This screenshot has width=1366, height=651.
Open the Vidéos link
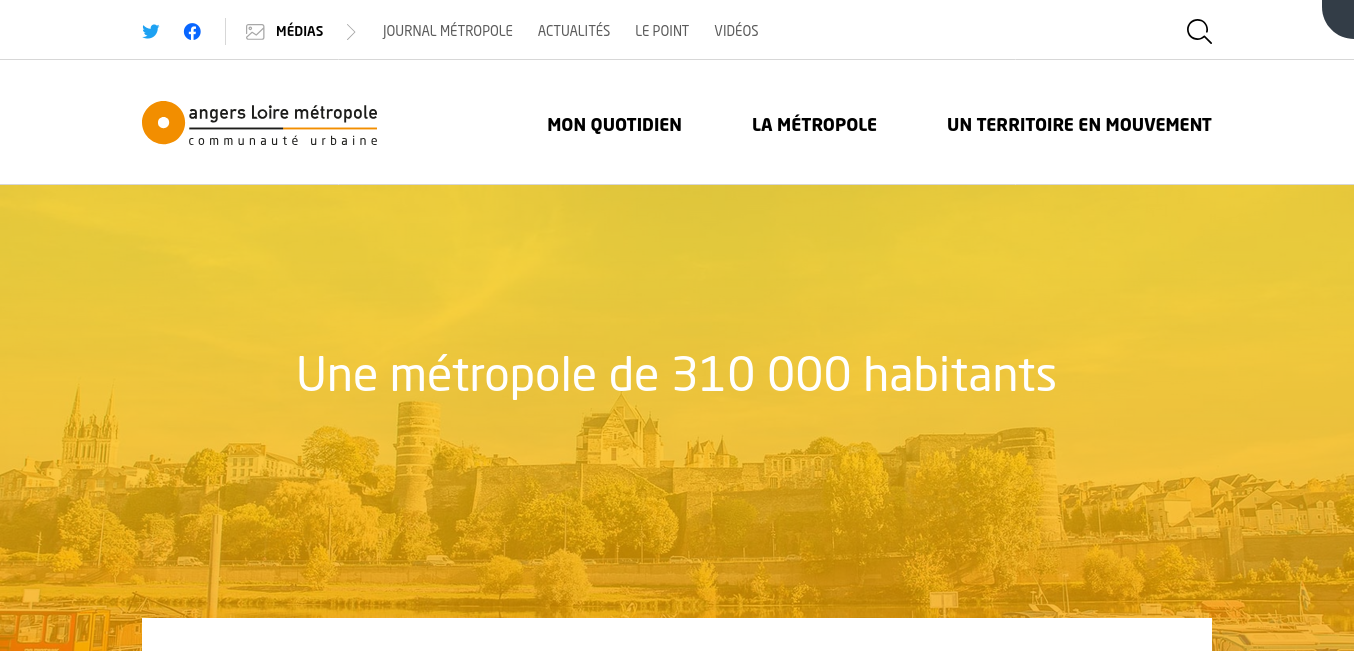click(736, 31)
